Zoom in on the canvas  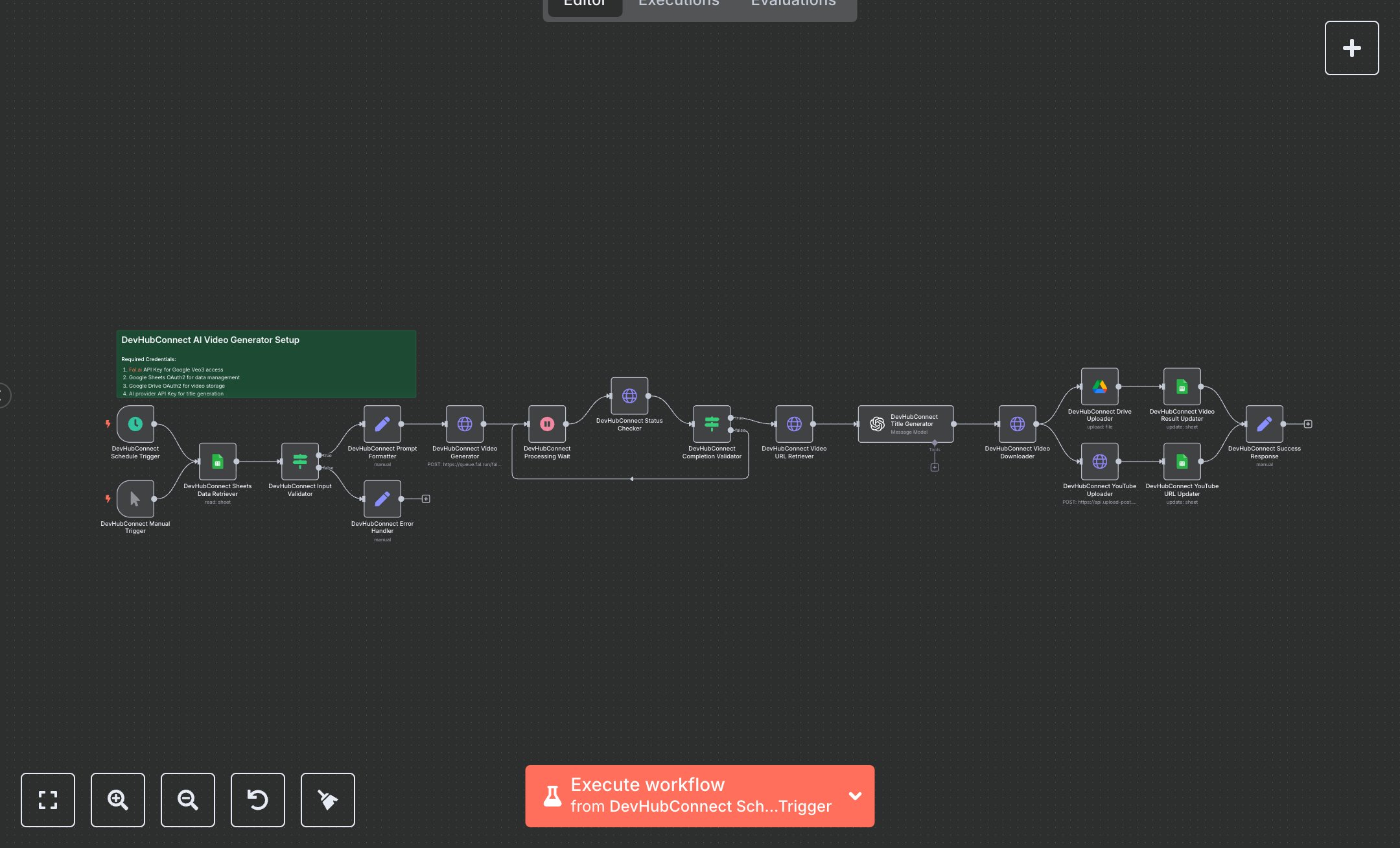tap(118, 799)
